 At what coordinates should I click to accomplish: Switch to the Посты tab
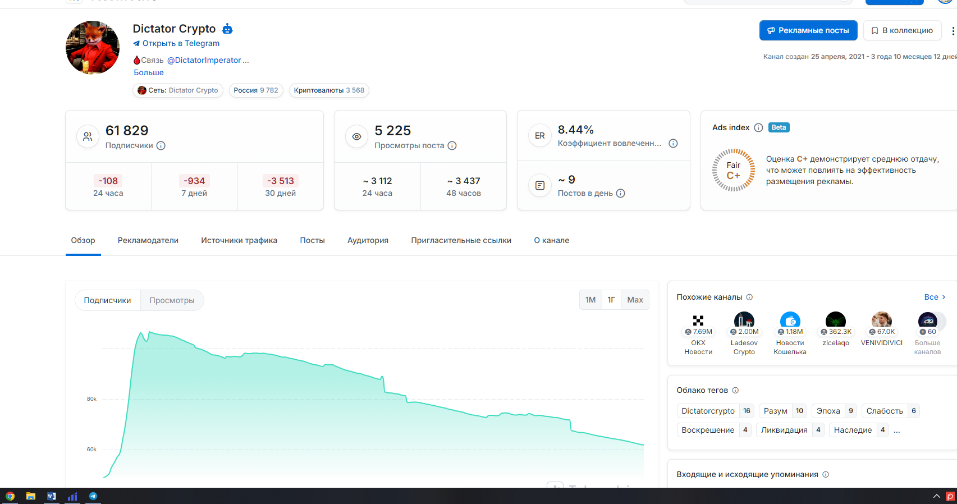(312, 240)
